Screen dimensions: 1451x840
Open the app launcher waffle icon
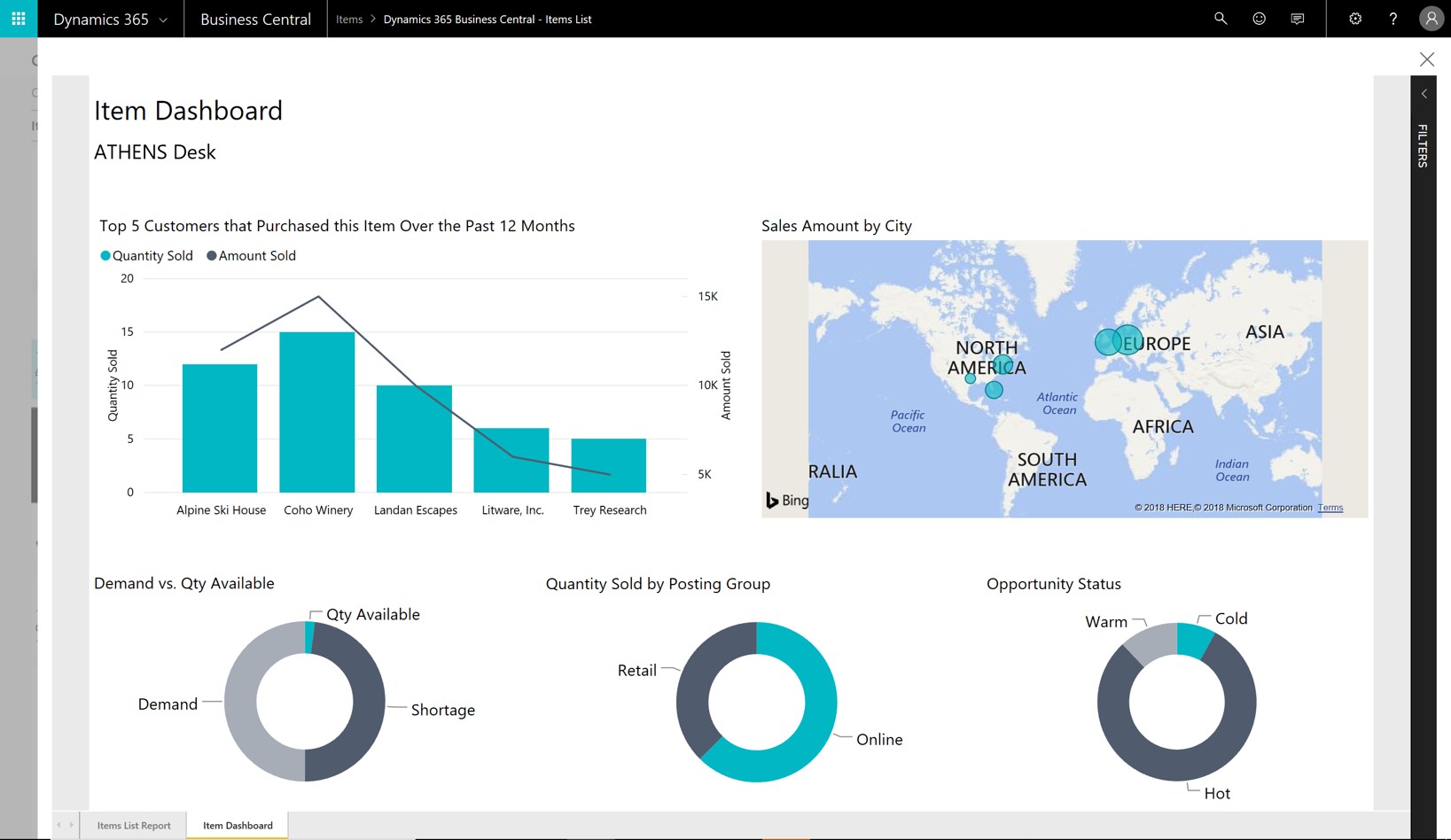point(19,19)
